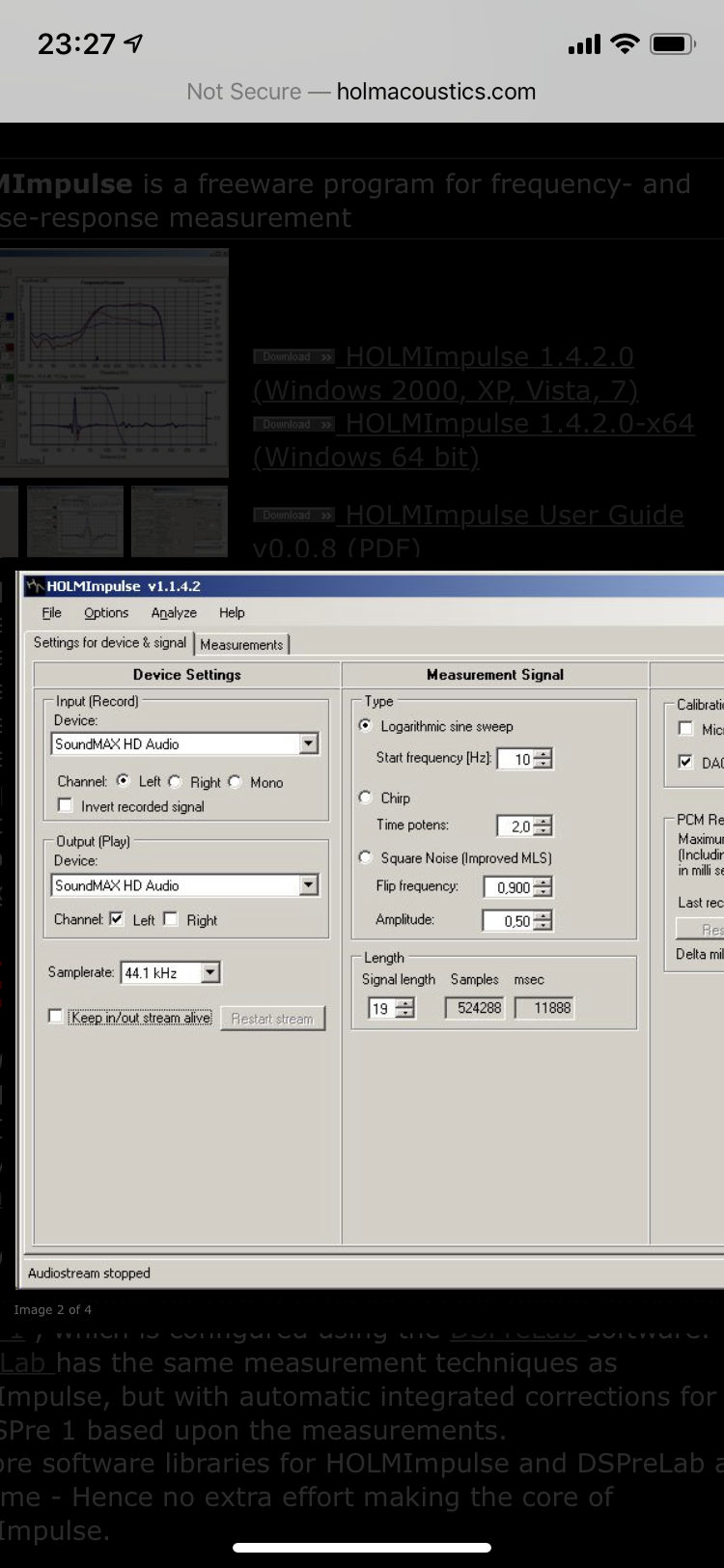This screenshot has height=1568, width=724.
Task: Click the Wi-Fi icon in status bar
Action: tap(626, 43)
